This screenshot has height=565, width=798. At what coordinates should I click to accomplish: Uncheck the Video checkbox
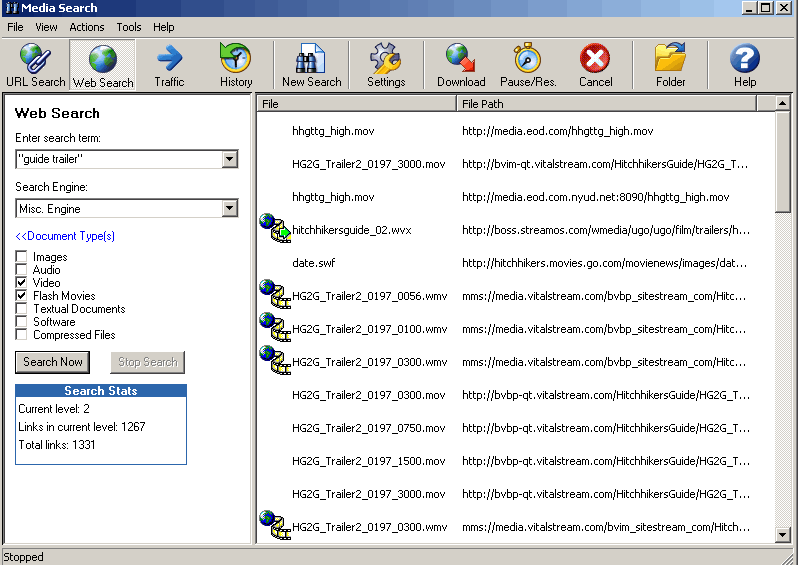[x=22, y=283]
